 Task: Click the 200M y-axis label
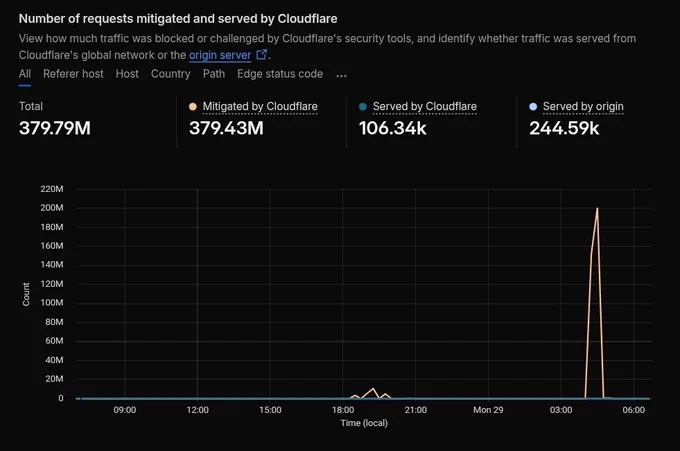[52, 208]
